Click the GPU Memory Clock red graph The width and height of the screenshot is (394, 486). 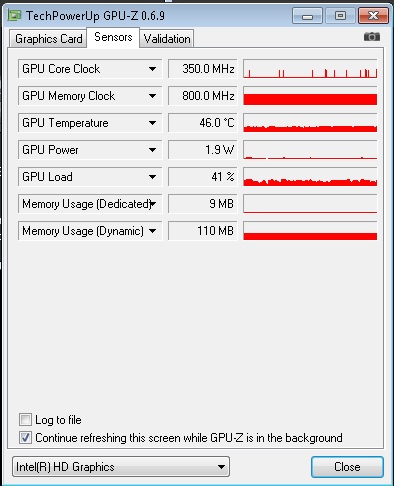point(310,96)
